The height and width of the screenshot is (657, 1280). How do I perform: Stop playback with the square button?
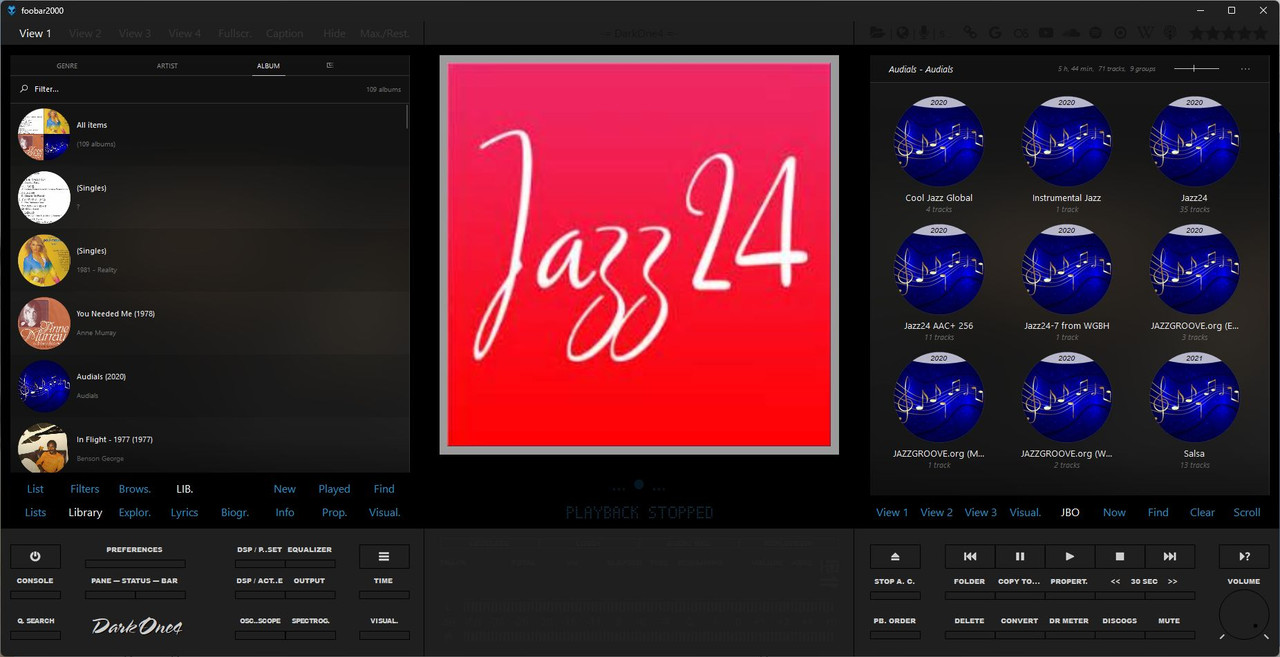coord(1120,556)
